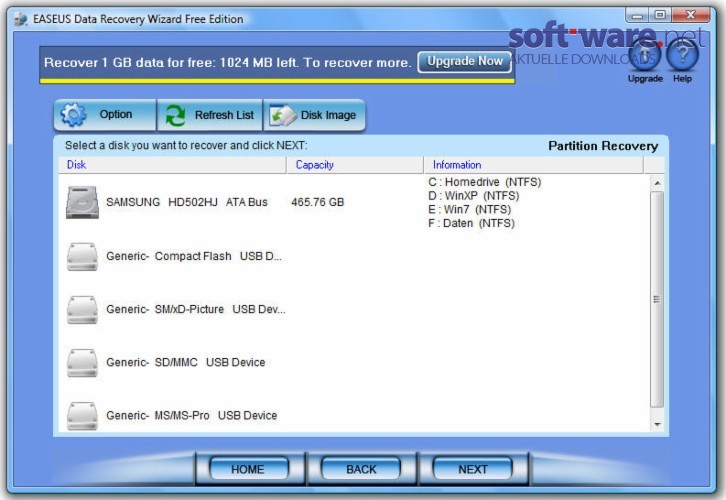Select 'Generic- SM/xD-Picture USB Dev...' text
Image resolution: width=726 pixels, height=500 pixels.
(x=196, y=309)
